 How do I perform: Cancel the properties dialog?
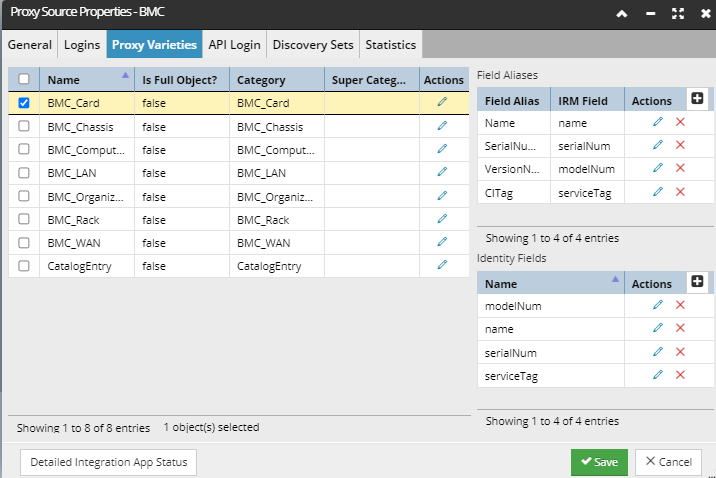click(x=669, y=462)
